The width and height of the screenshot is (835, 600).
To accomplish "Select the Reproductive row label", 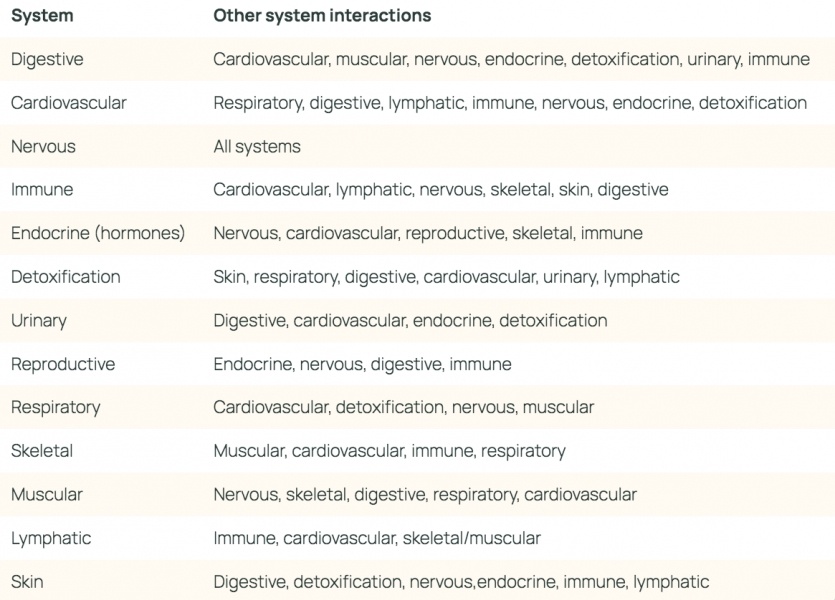I will [x=63, y=364].
